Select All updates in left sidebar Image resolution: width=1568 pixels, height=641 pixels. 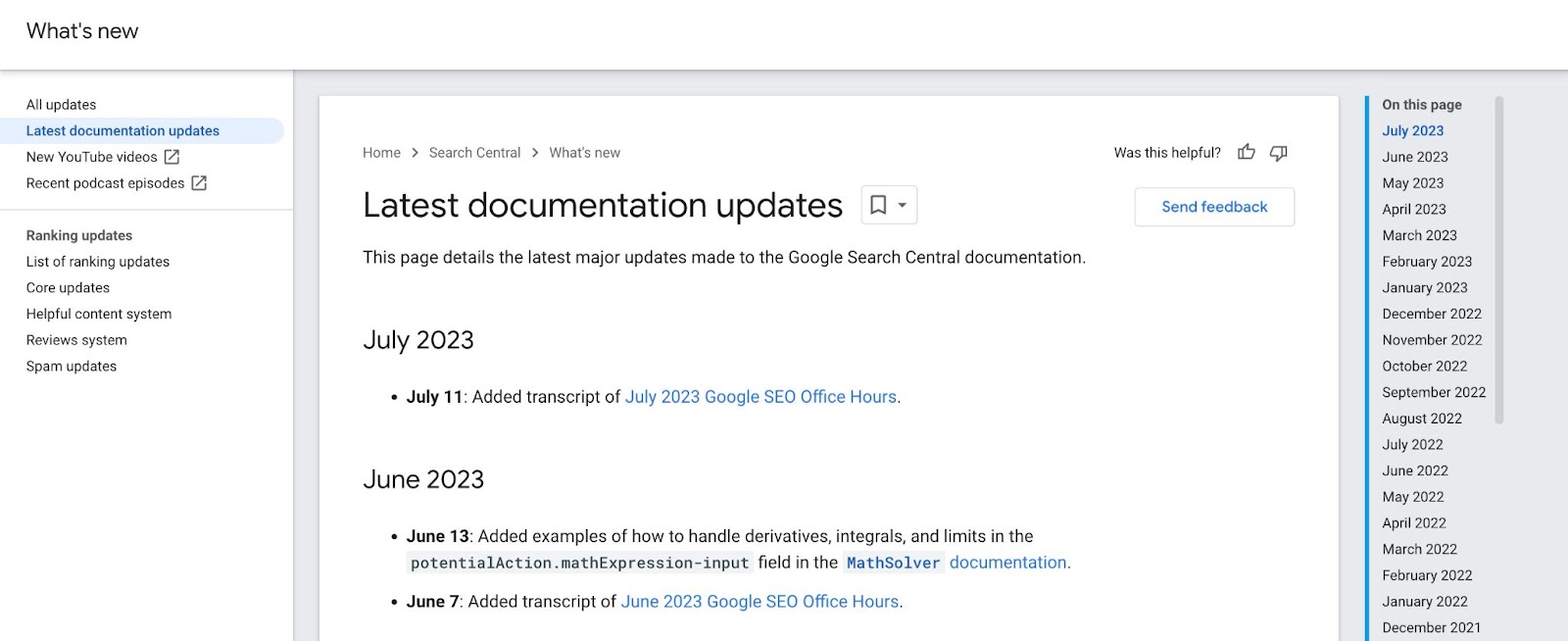click(x=61, y=105)
